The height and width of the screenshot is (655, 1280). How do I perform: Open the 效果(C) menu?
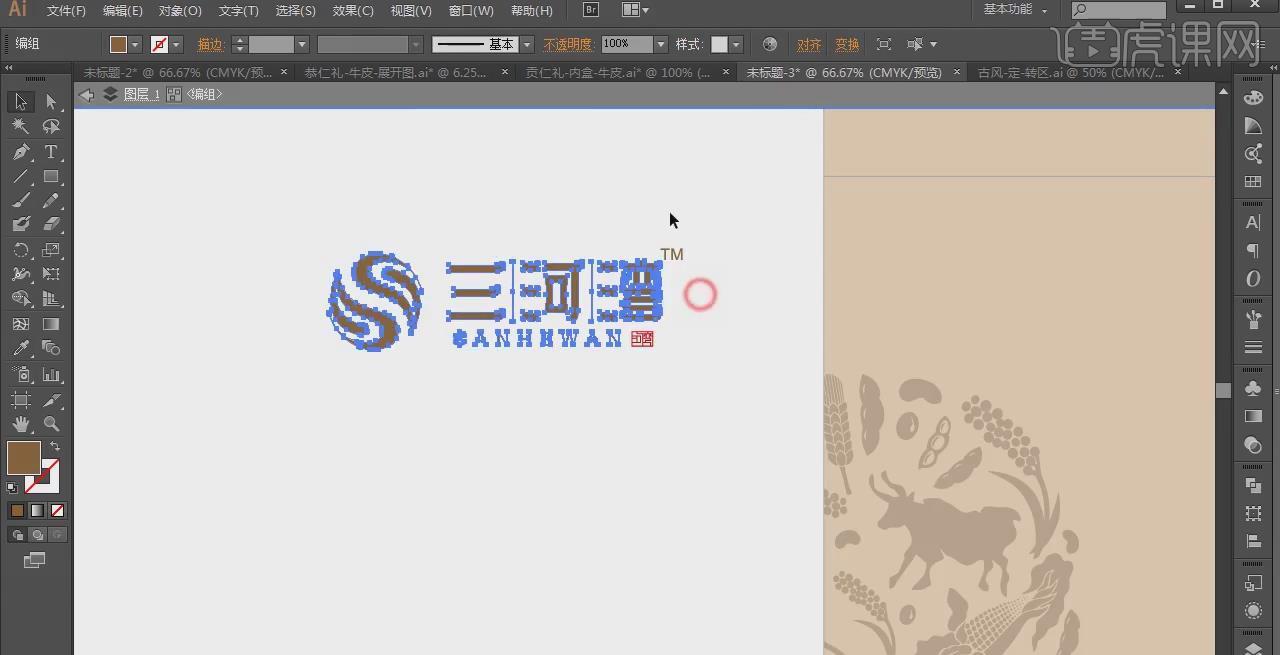pyautogui.click(x=353, y=11)
